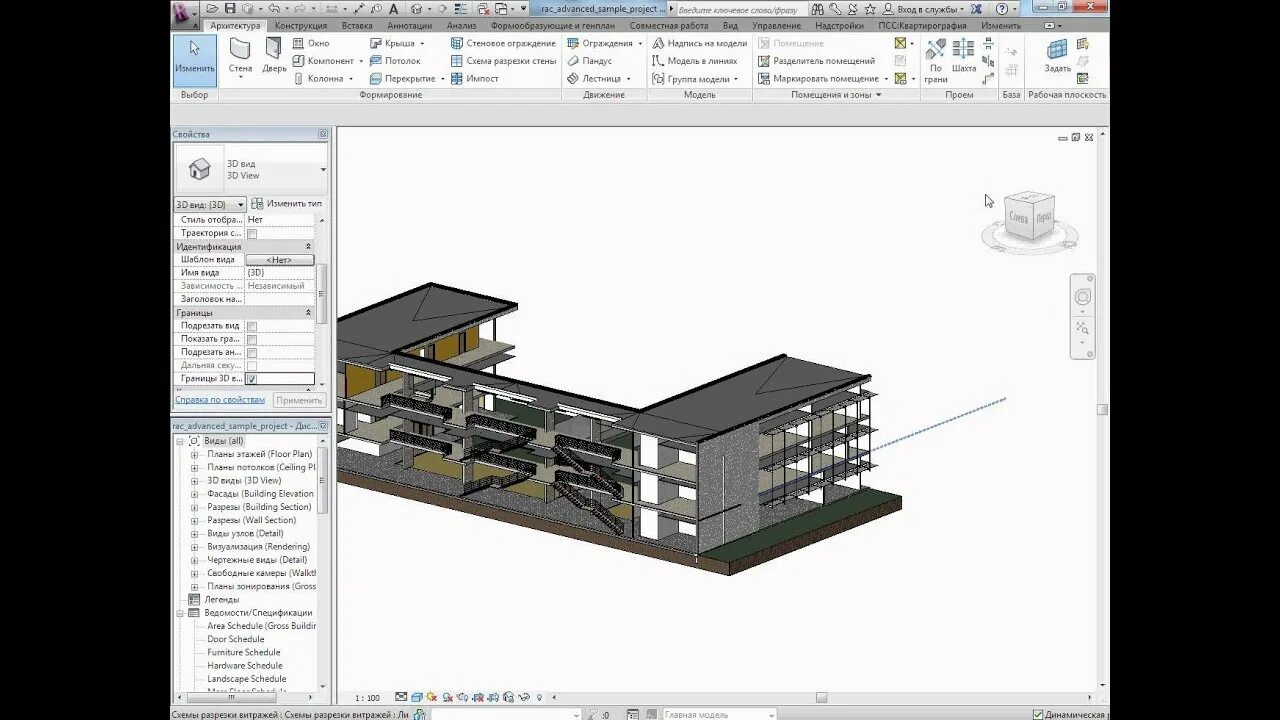Toggle the Подрезать ан... checkbox
This screenshot has width=1280, height=720.
tap(252, 352)
